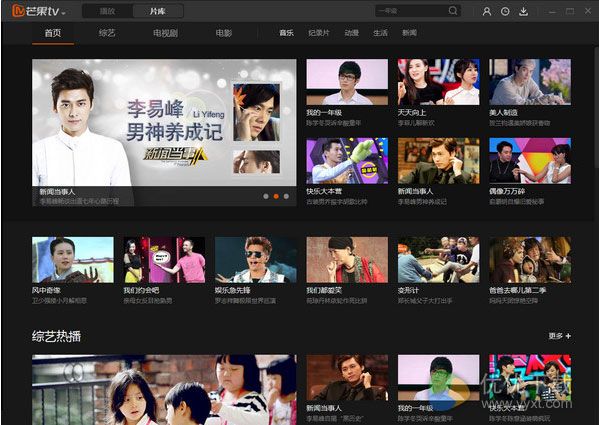This screenshot has height=425, width=599.
Task: Click the 我们都爱笑 title text
Action: pos(324,290)
